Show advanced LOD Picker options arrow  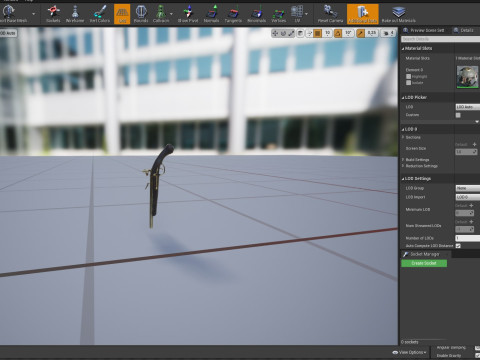(x=477, y=122)
